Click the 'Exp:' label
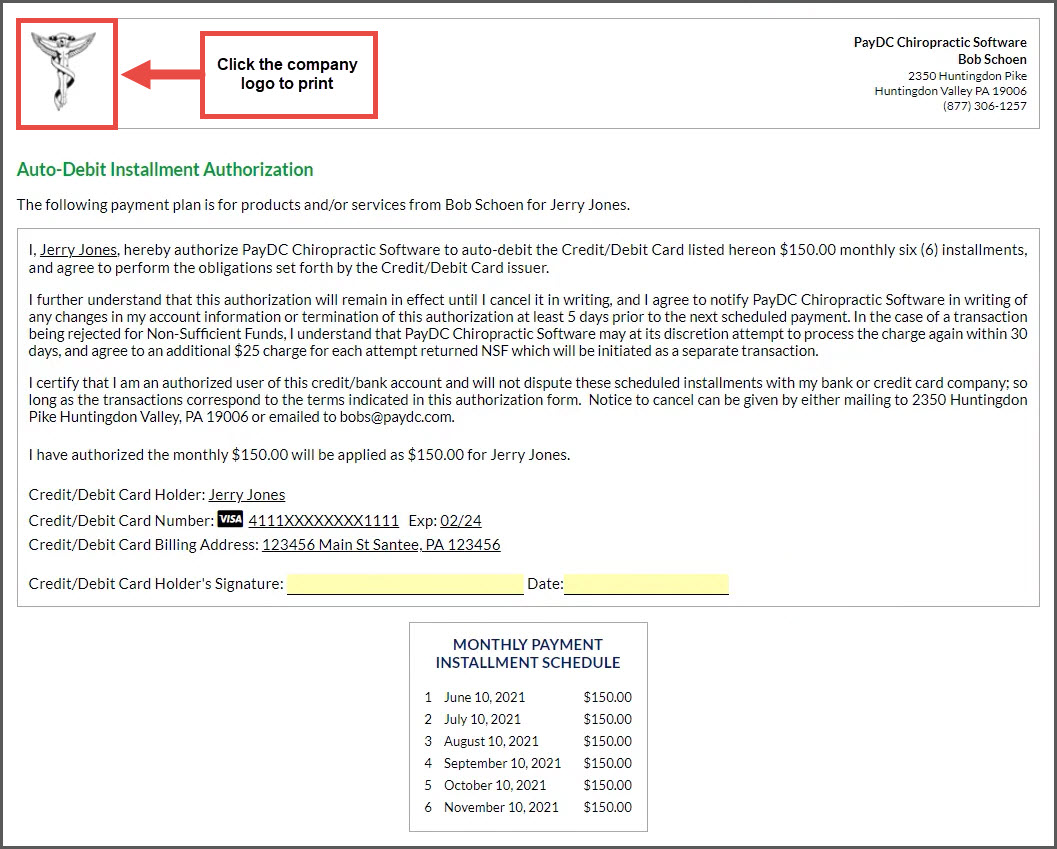 point(422,521)
